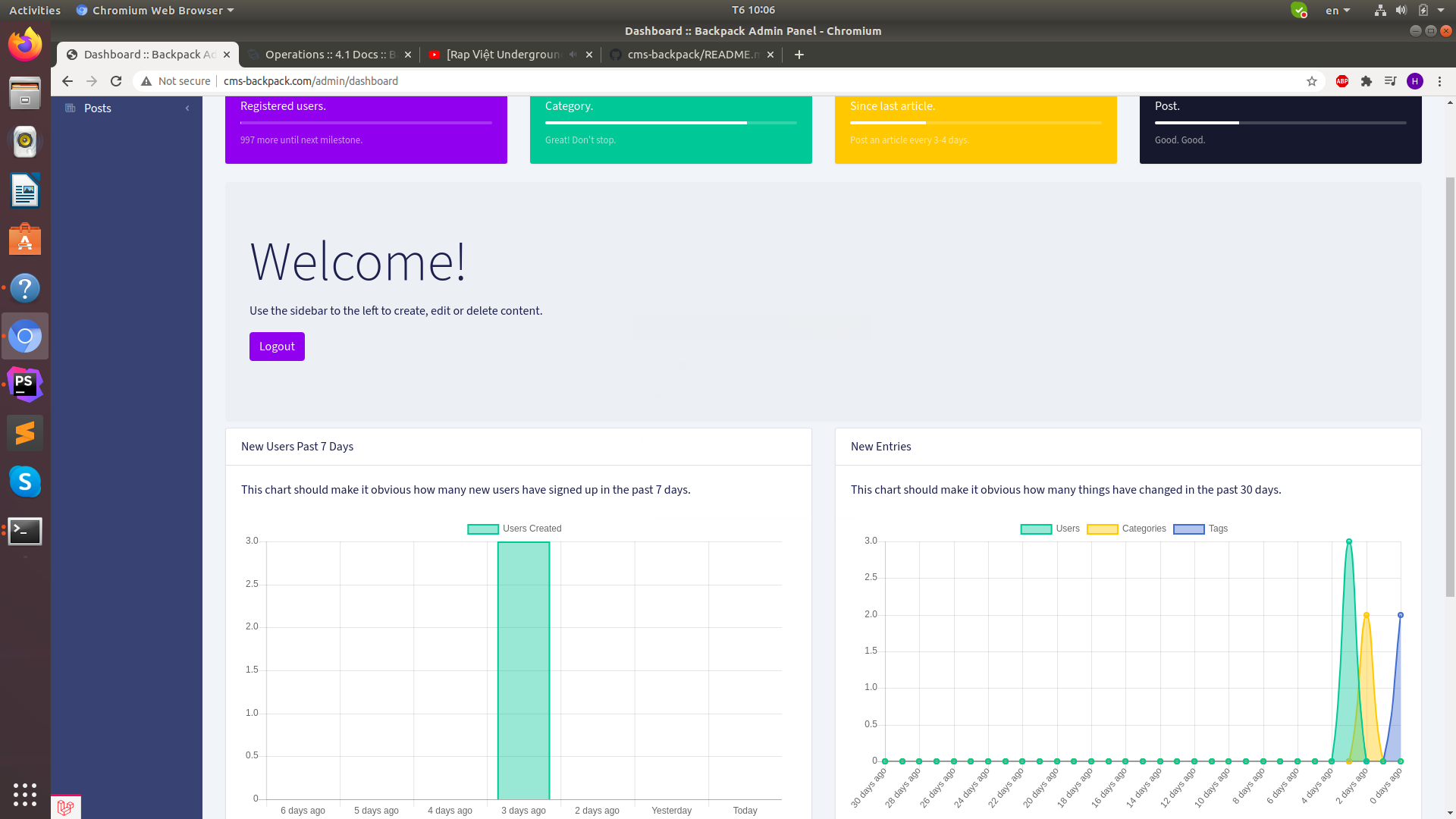Open Terminal from the dock
1456x819 pixels.
[25, 531]
